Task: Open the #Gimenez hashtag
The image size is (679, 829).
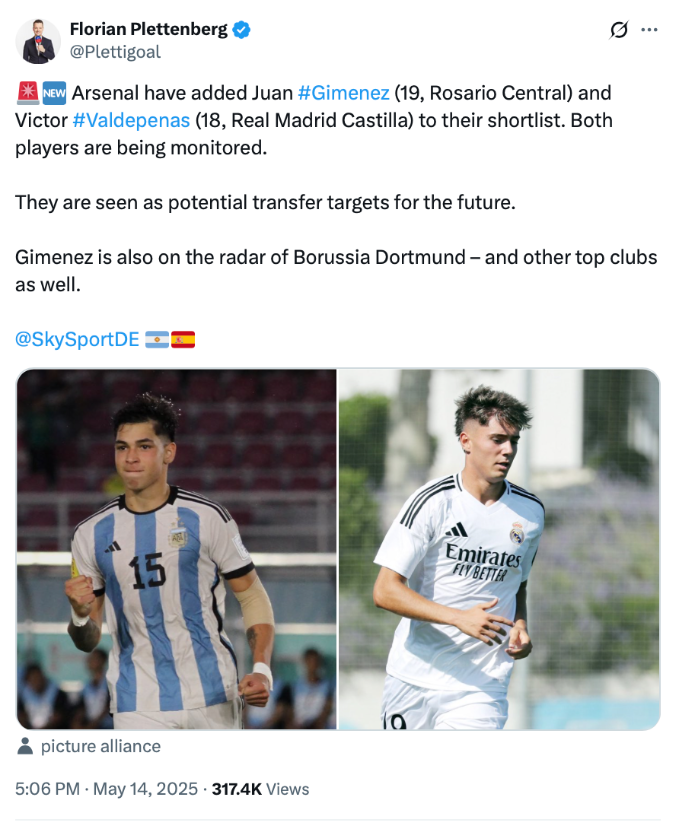Action: (x=344, y=93)
